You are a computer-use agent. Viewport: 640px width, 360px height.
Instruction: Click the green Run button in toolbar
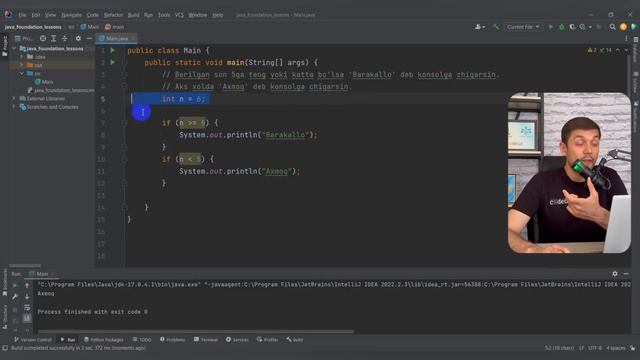click(551, 27)
